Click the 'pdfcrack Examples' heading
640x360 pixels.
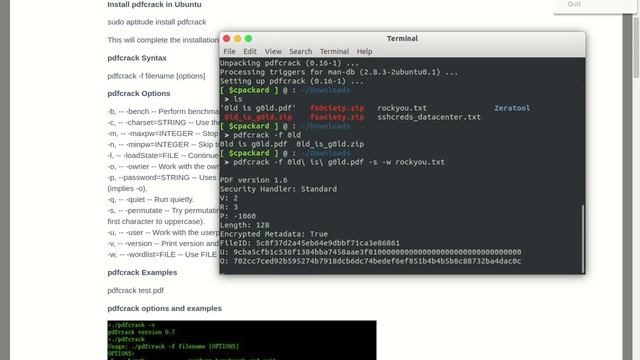point(142,272)
